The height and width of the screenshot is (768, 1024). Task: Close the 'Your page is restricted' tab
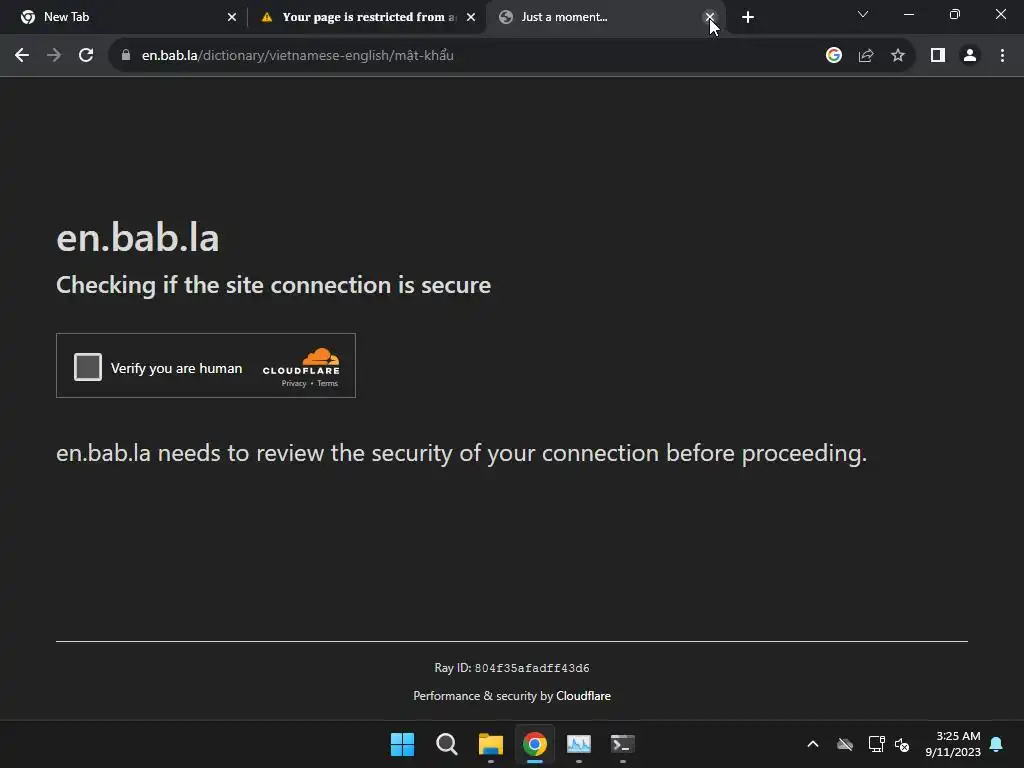tap(471, 17)
